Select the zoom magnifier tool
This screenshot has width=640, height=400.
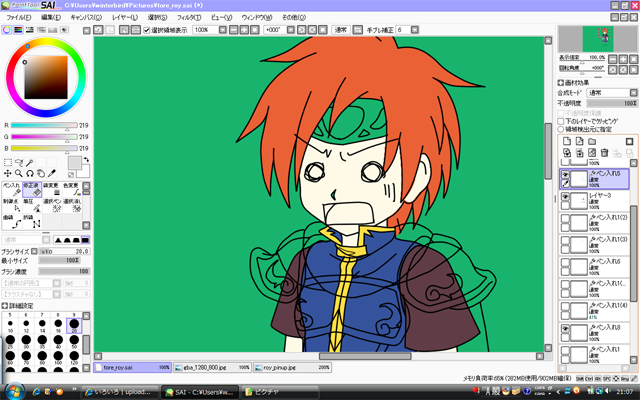point(19,173)
